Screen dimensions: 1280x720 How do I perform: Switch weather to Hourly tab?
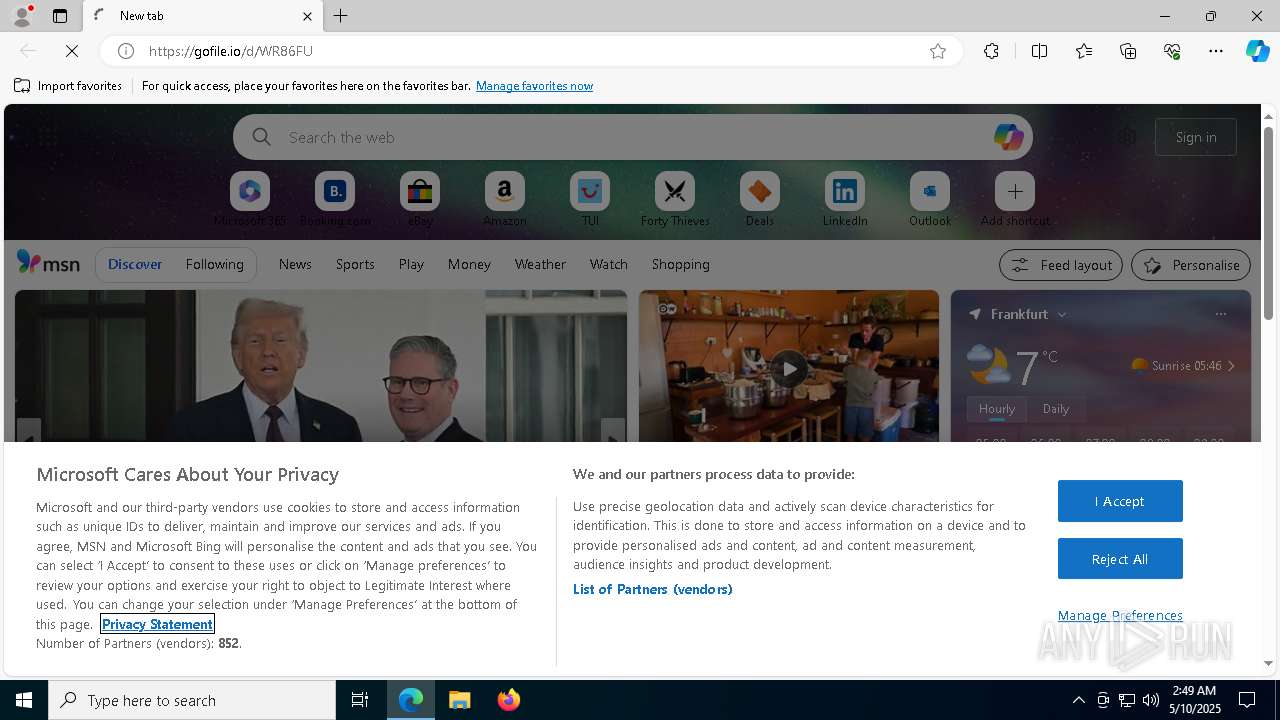tap(997, 409)
